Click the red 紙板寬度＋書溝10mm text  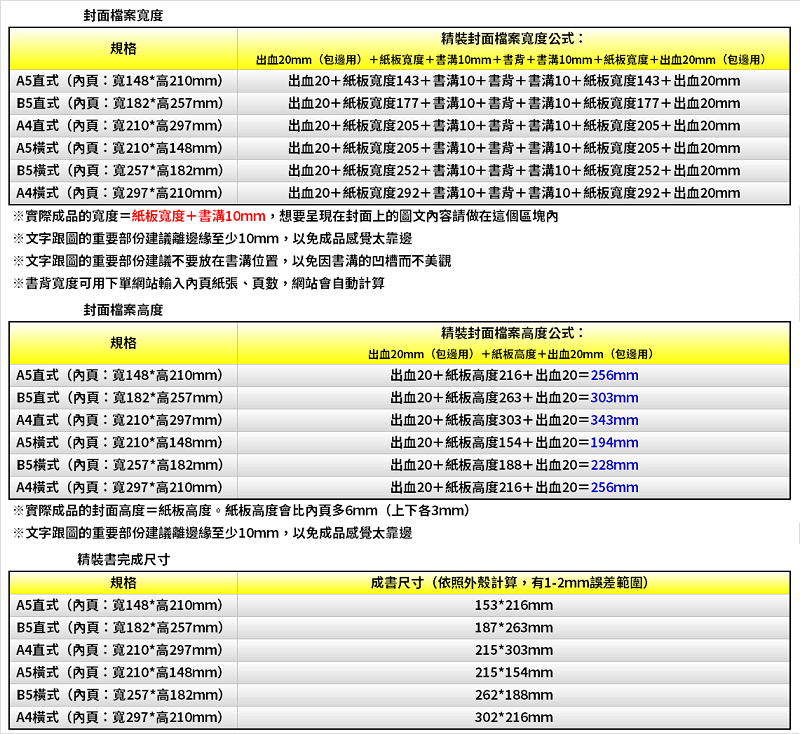pyautogui.click(x=198, y=217)
